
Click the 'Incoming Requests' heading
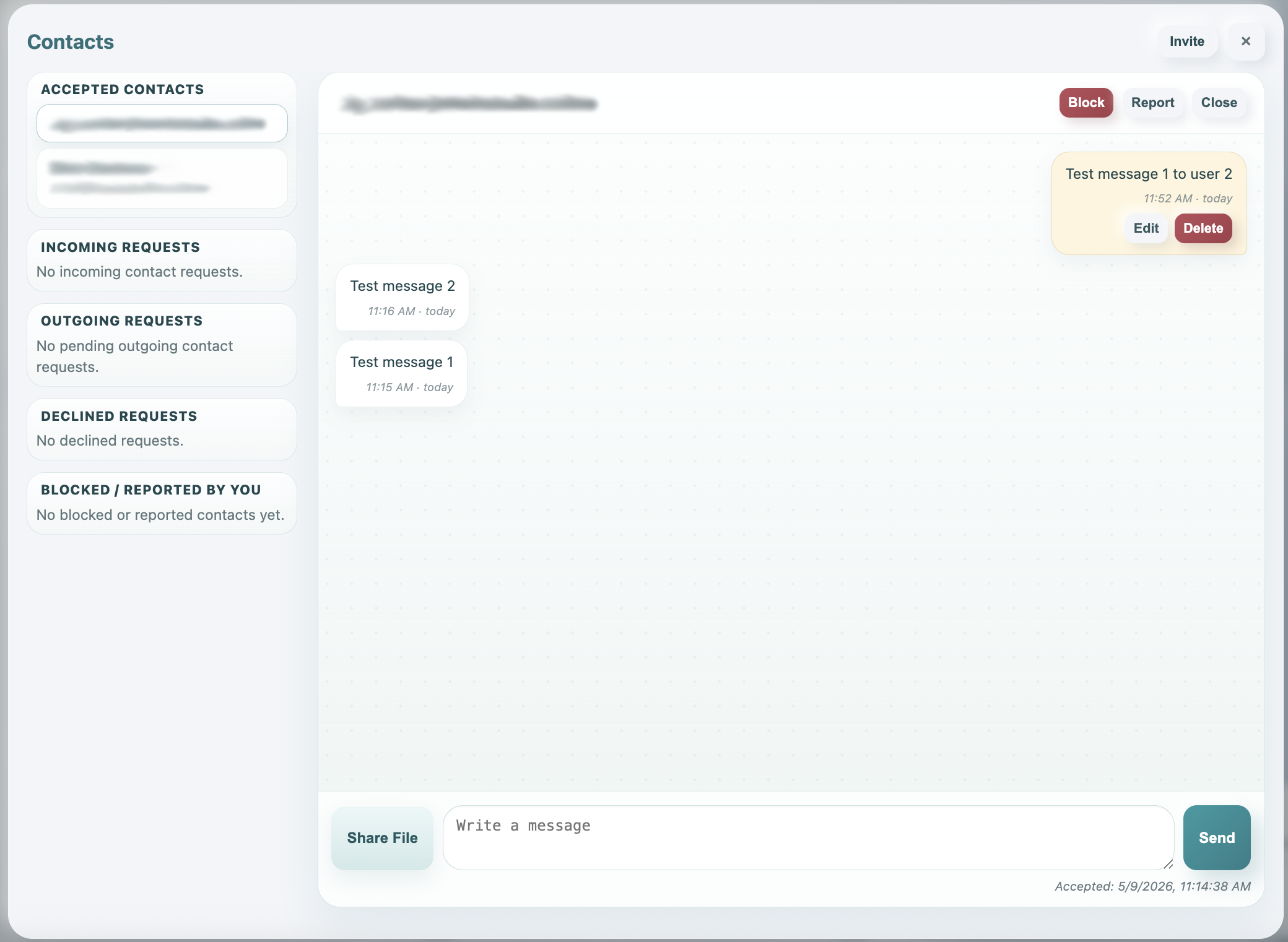120,248
